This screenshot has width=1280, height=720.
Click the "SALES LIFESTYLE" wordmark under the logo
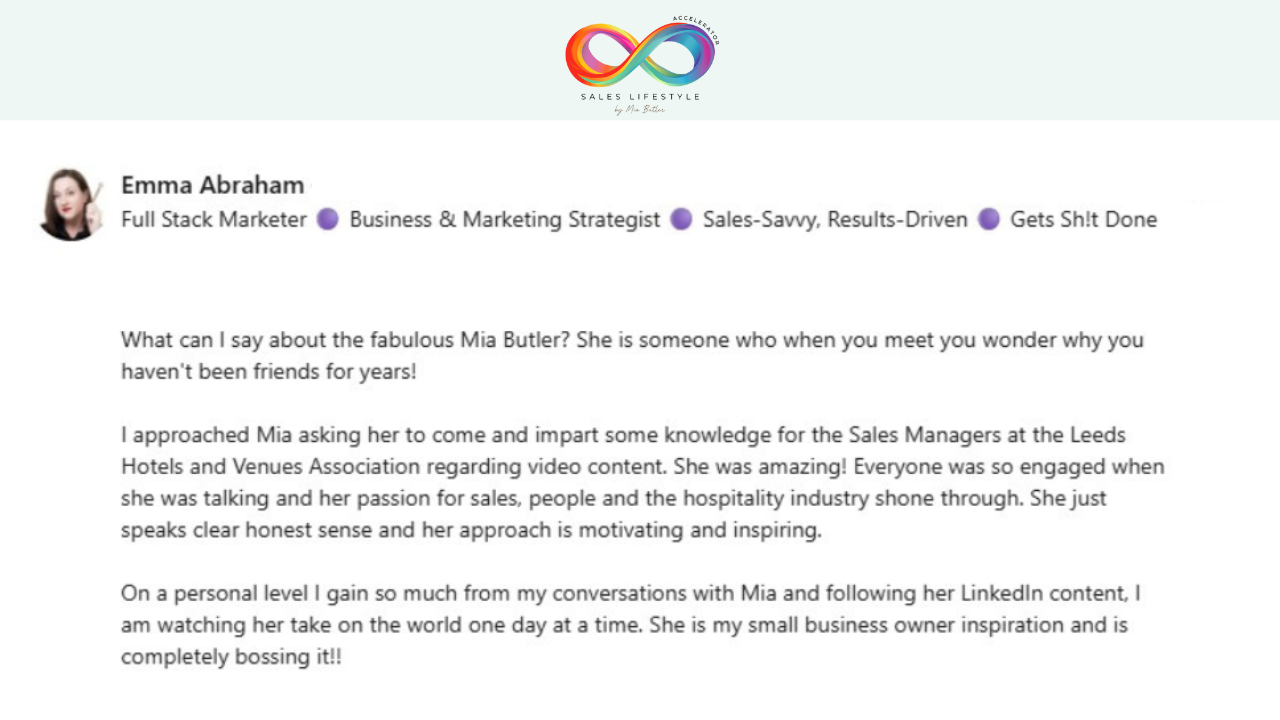pos(640,97)
